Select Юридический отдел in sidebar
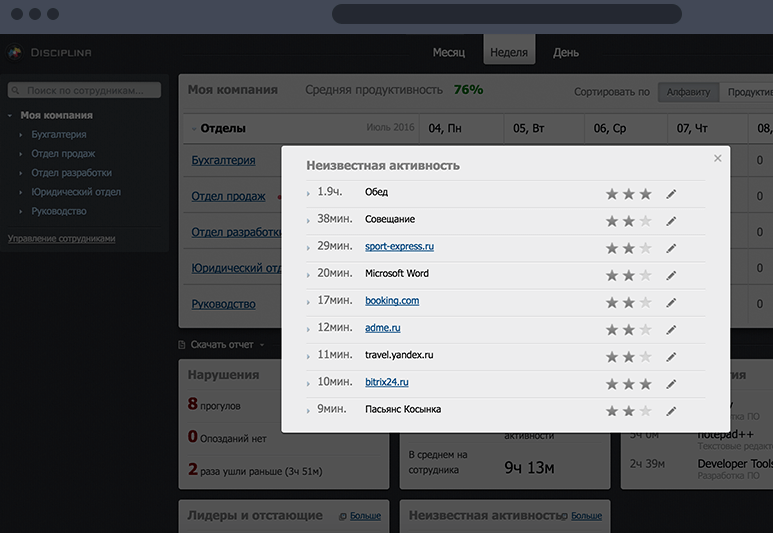 coord(76,192)
